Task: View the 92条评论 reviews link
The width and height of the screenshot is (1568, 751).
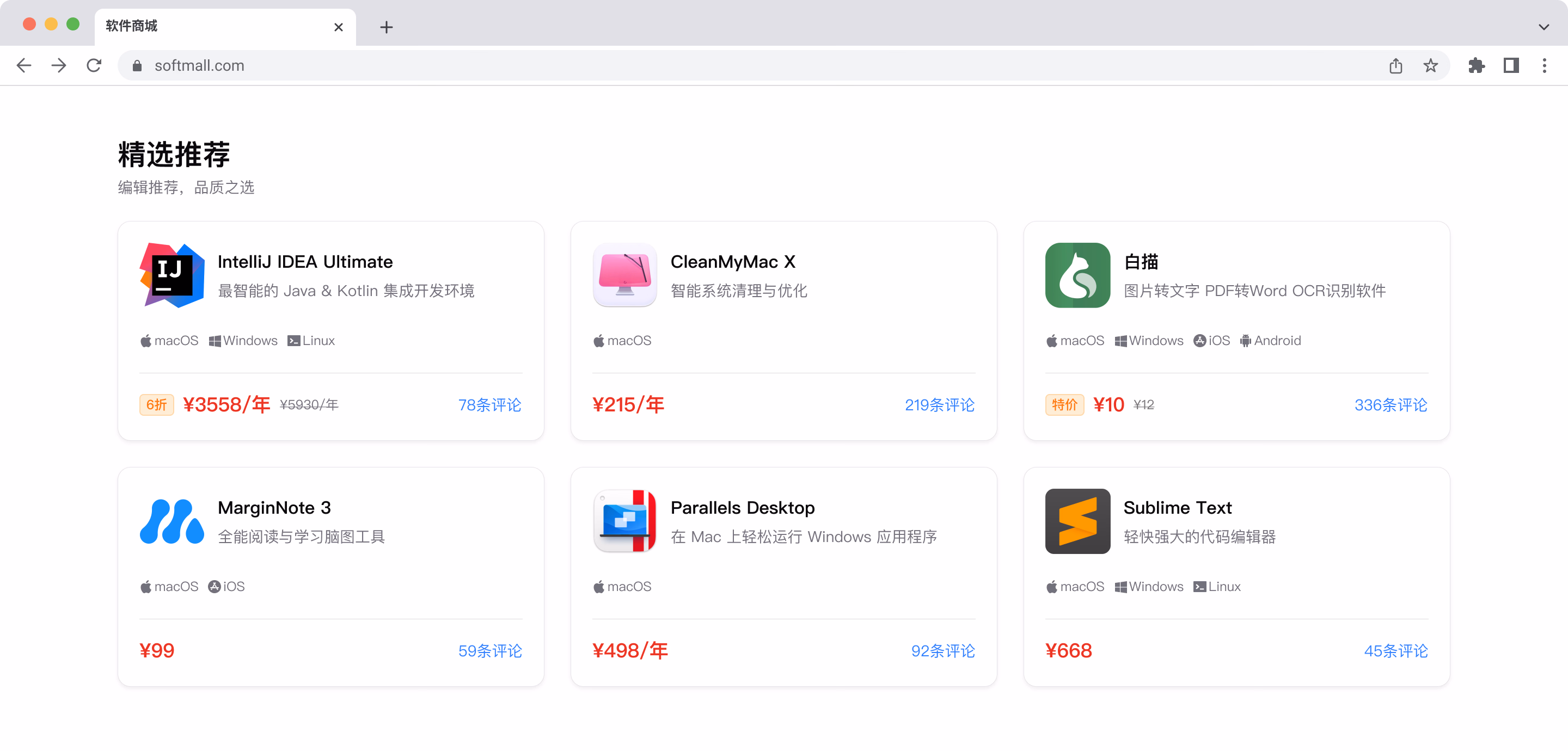Action: (942, 650)
